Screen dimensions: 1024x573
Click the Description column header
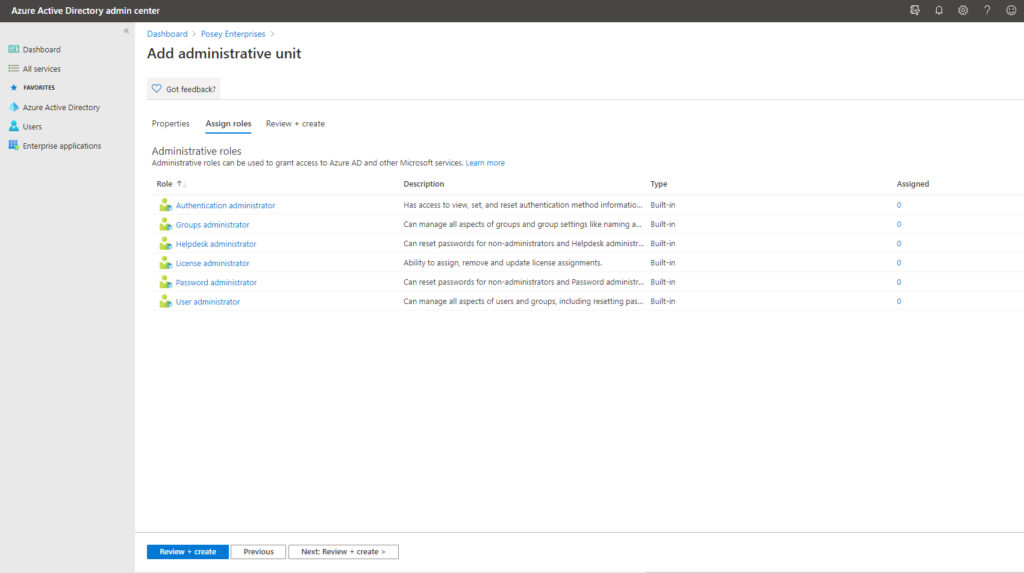(x=424, y=184)
